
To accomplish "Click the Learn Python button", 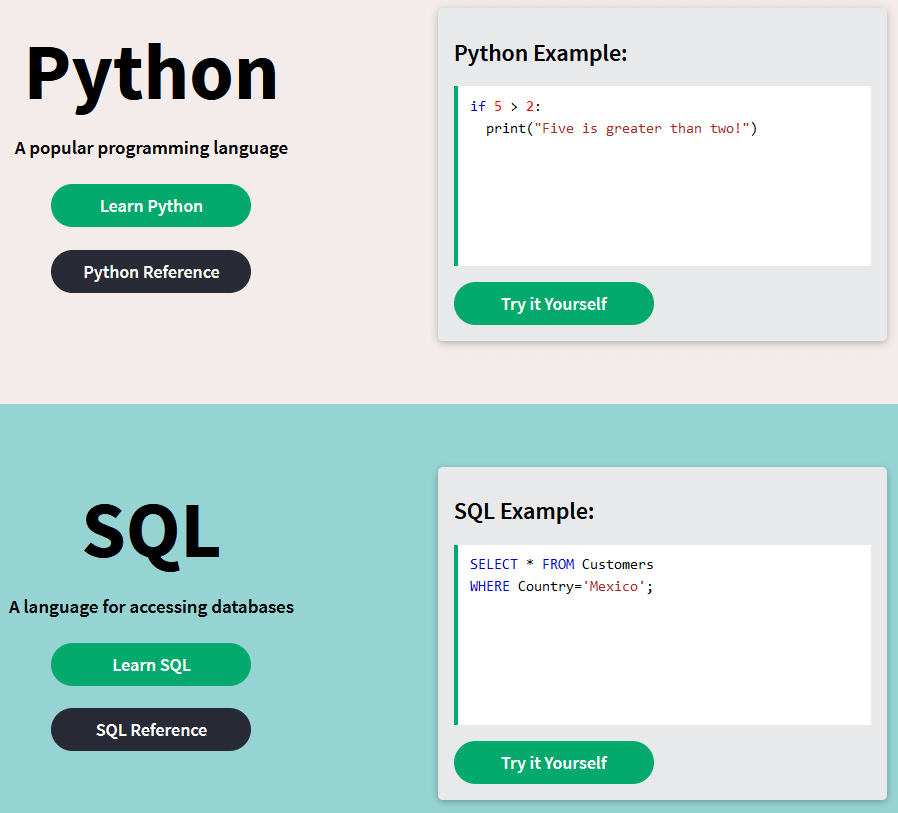I will 151,206.
